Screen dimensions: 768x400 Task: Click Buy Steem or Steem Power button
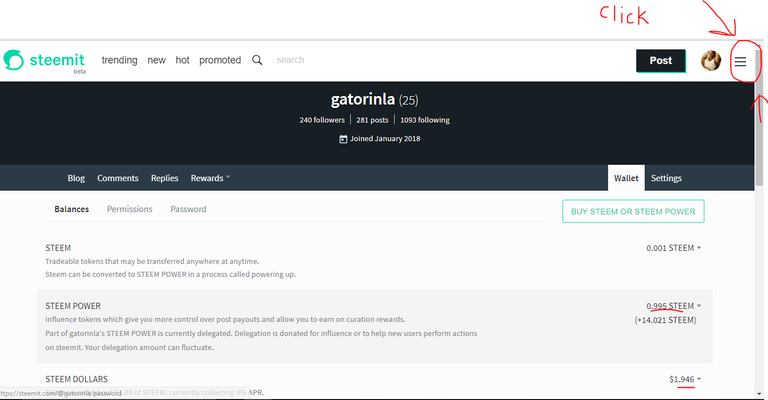tap(633, 212)
